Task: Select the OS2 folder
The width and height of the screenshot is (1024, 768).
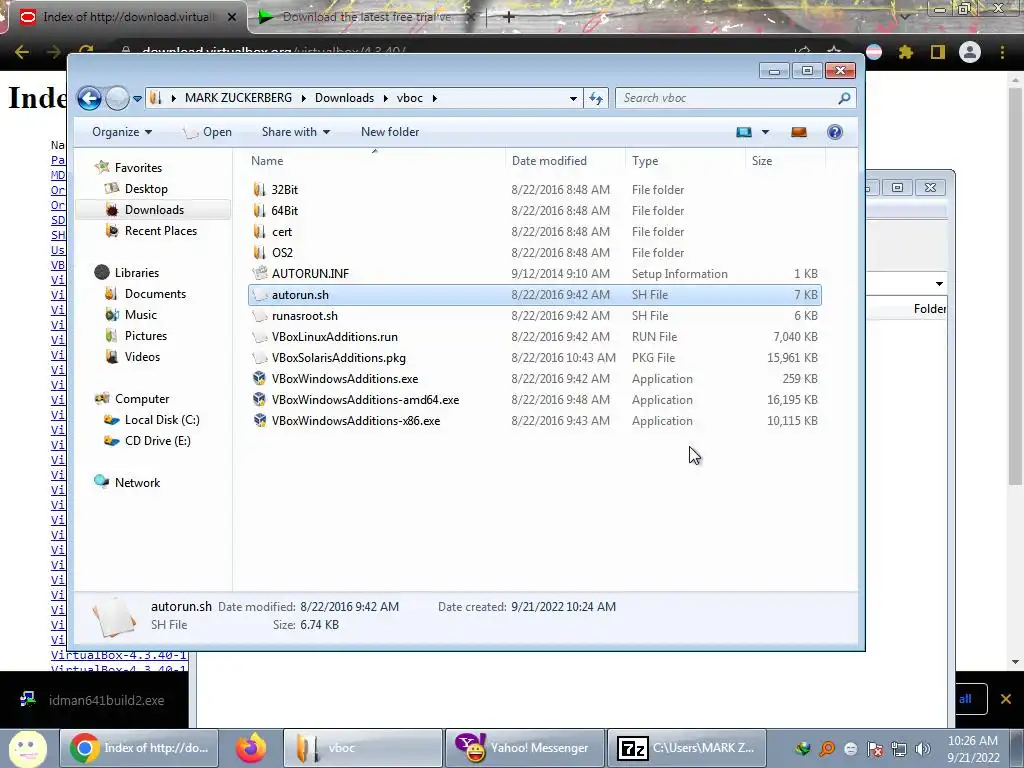Action: tap(282, 253)
